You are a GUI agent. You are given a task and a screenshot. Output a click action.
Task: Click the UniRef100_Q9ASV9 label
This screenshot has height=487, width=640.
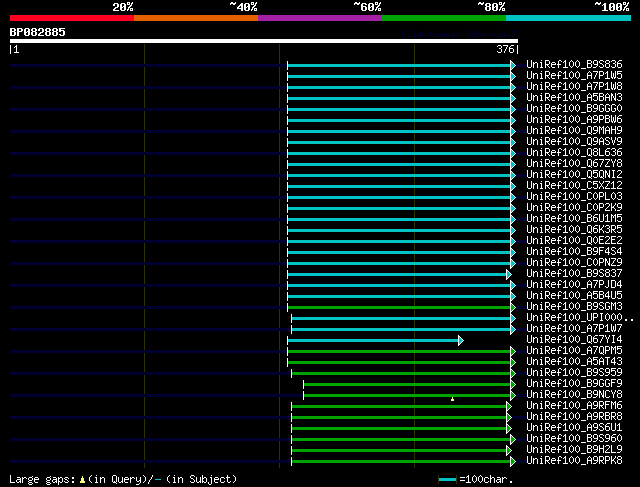coord(574,142)
